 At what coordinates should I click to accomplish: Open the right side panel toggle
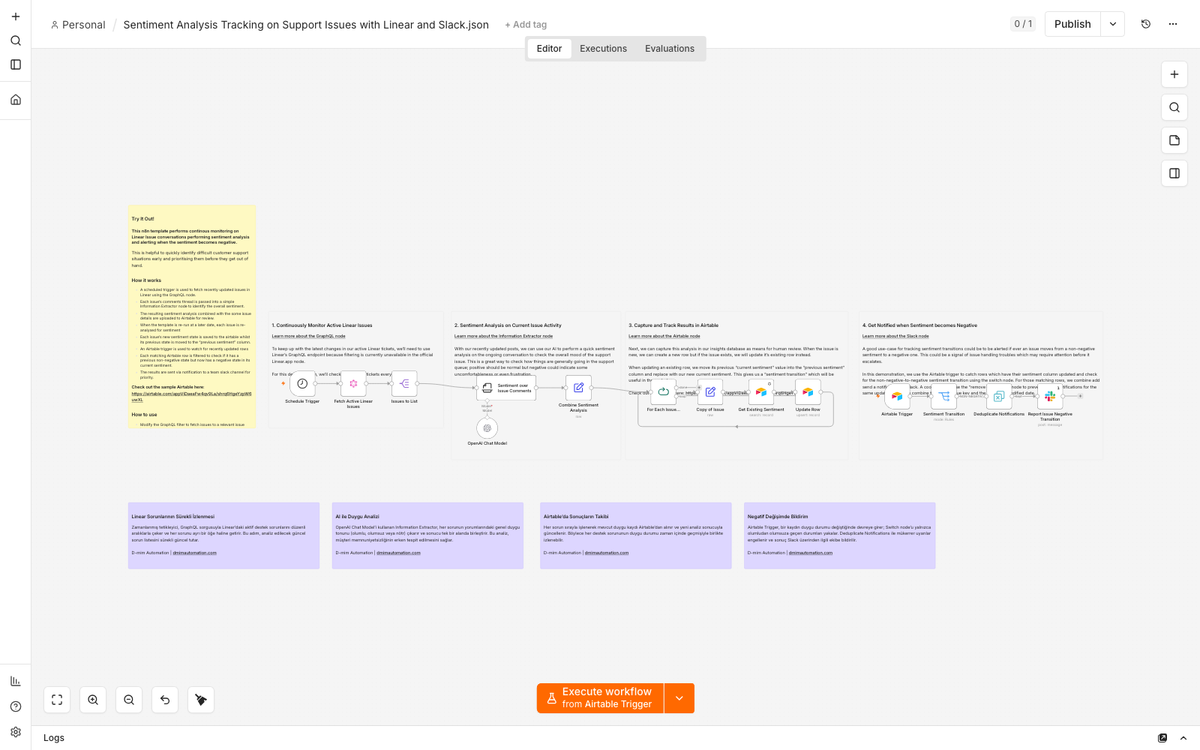click(1174, 173)
